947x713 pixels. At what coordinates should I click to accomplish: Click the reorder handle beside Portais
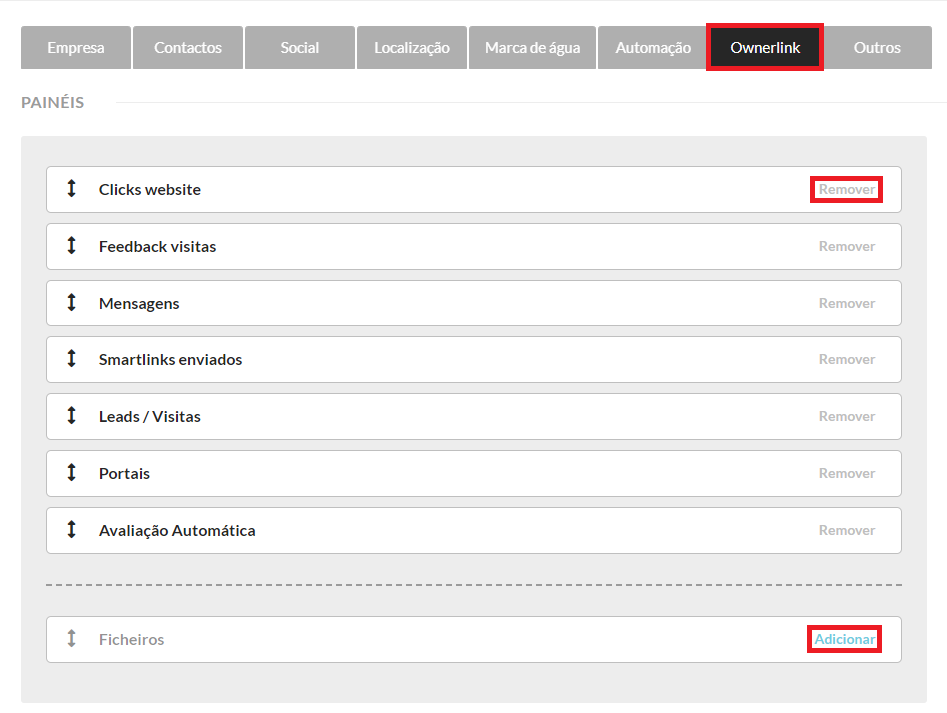pyautogui.click(x=71, y=473)
